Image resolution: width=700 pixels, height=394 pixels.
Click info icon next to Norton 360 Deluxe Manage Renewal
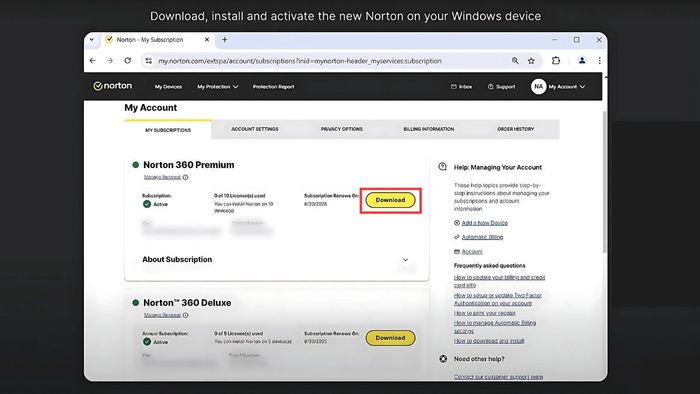[185, 315]
